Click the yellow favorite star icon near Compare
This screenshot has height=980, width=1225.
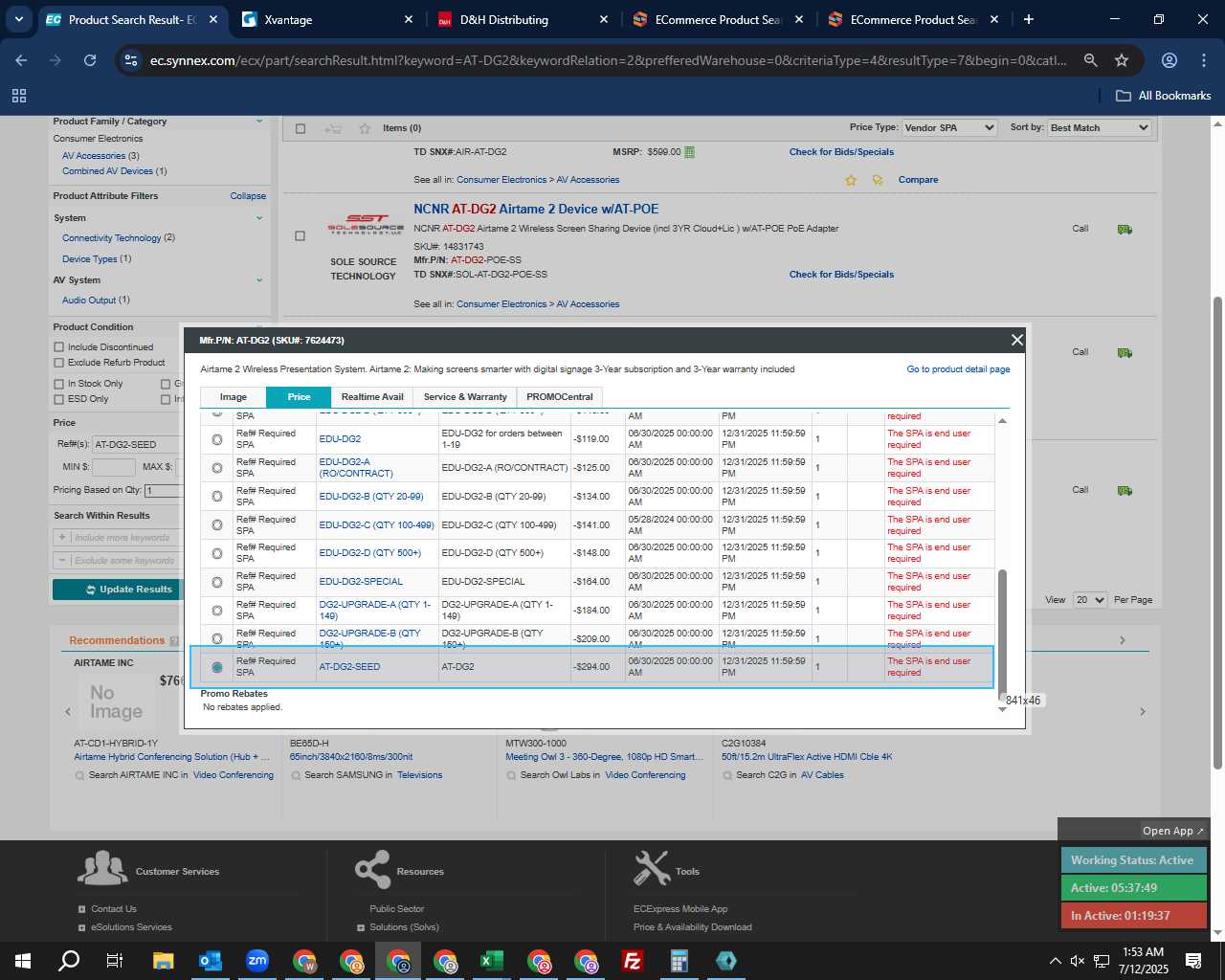[x=851, y=180]
